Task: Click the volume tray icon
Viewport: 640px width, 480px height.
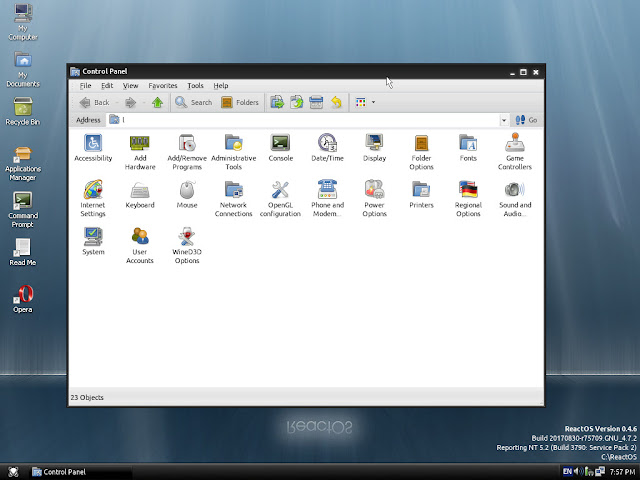Action: (578, 471)
